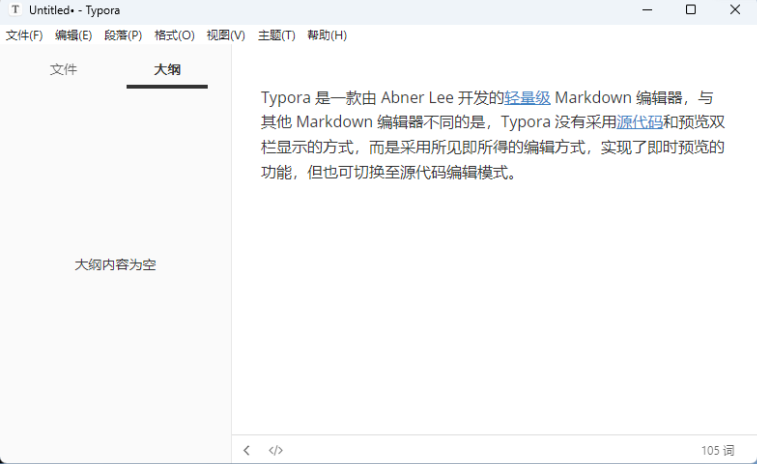The width and height of the screenshot is (757, 464).
Task: Follow the 轻量级 hyperlink
Action: [x=527, y=98]
